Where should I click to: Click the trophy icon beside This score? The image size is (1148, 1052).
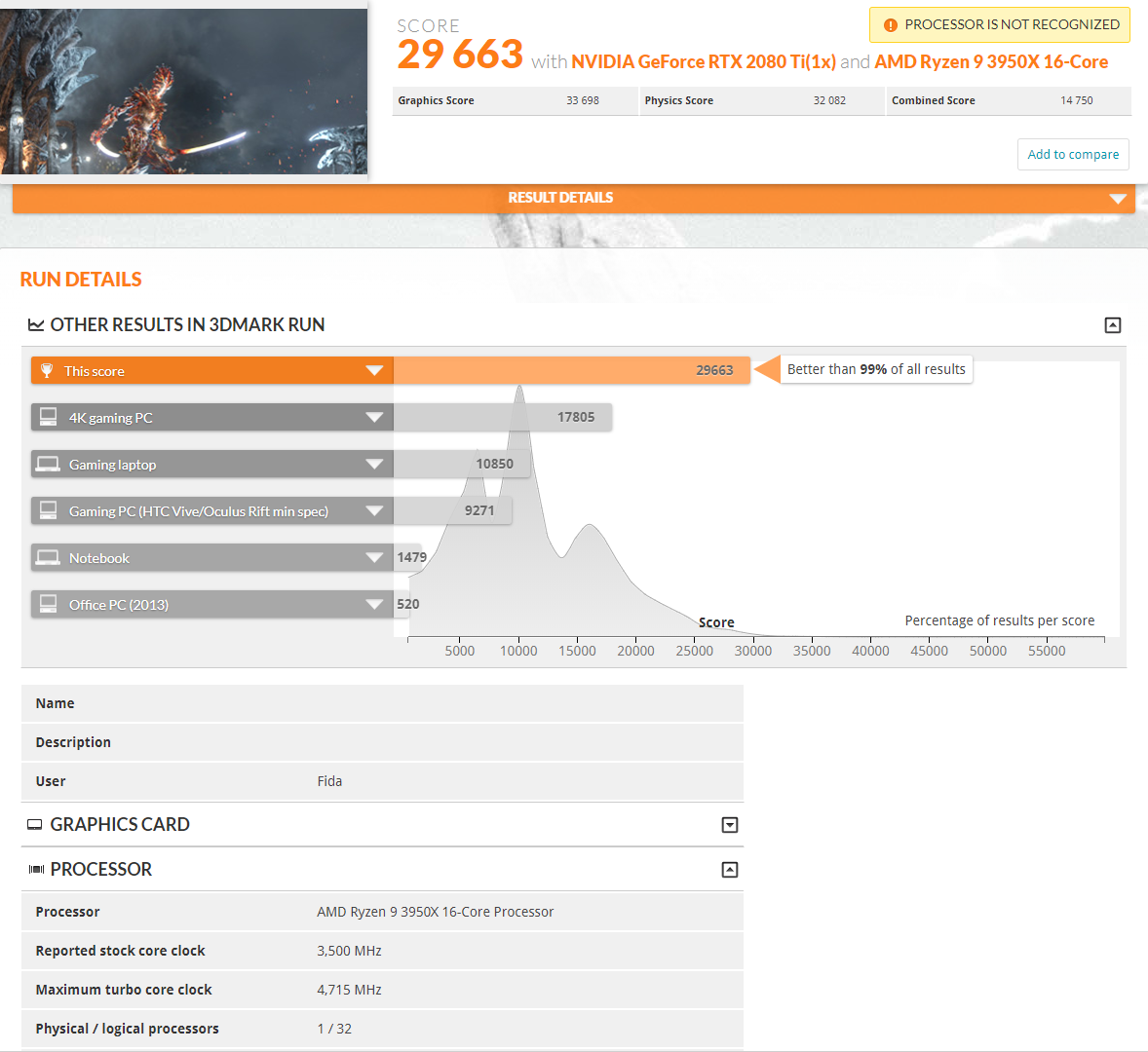tap(47, 371)
